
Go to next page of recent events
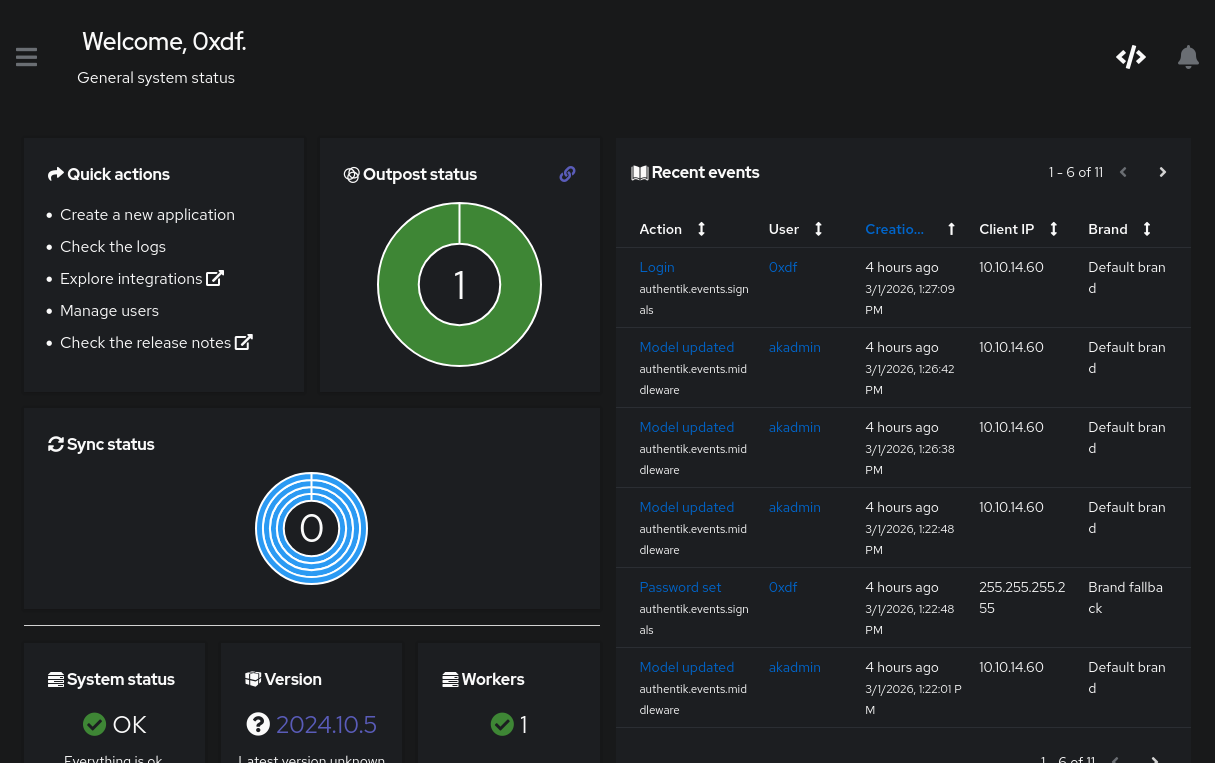pyautogui.click(x=1162, y=172)
